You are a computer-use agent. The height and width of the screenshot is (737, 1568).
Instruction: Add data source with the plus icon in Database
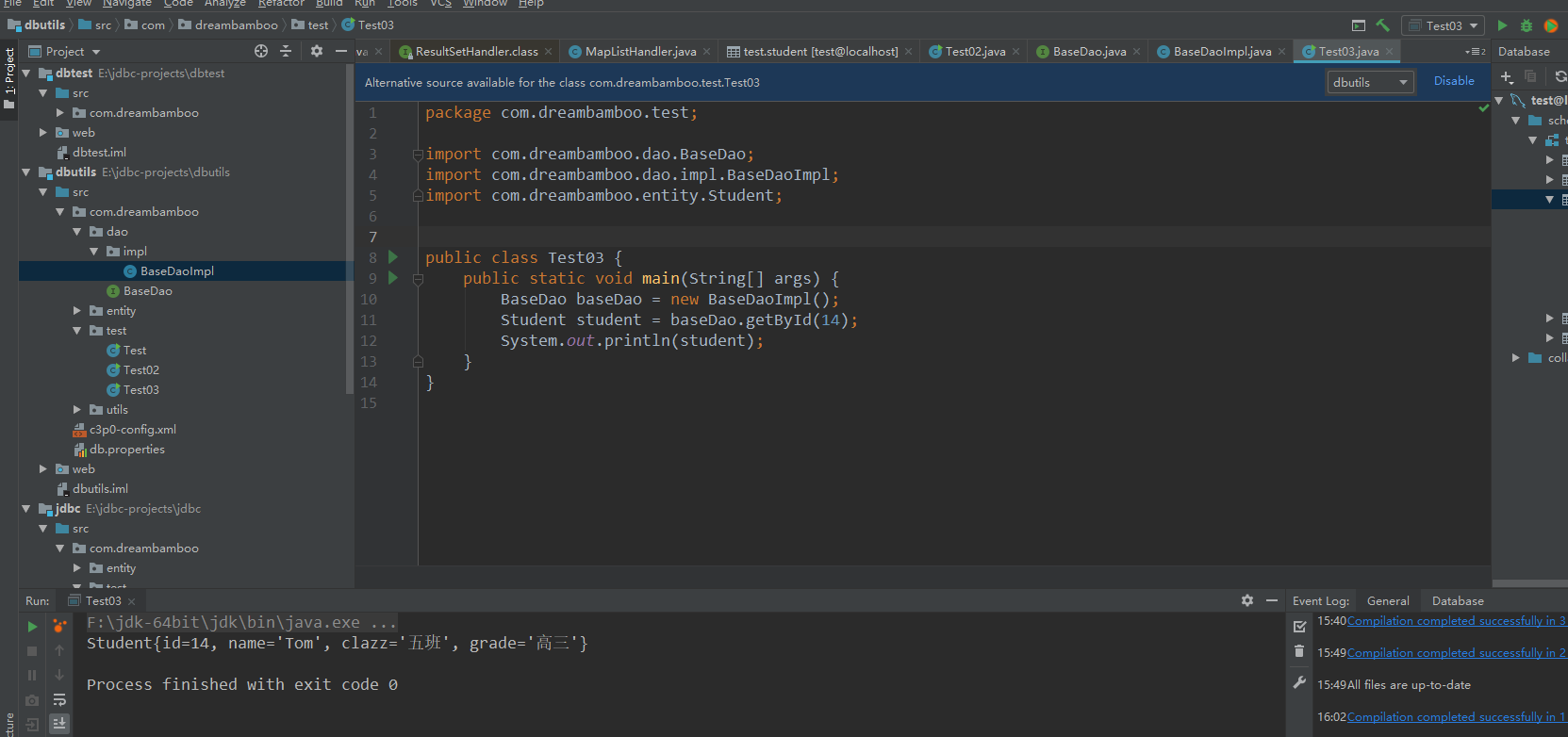[1507, 76]
